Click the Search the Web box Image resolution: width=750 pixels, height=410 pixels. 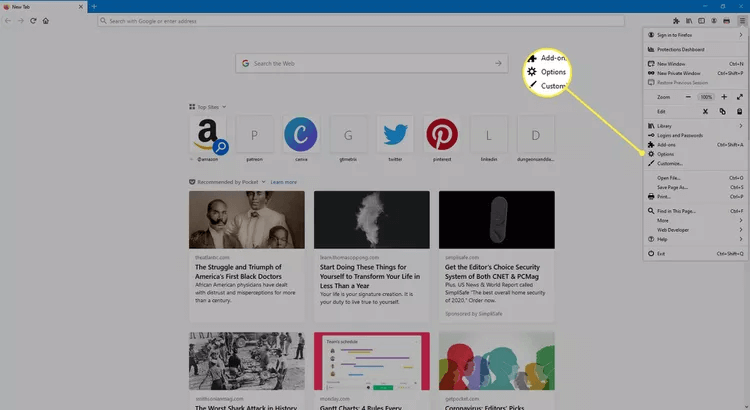click(372, 63)
